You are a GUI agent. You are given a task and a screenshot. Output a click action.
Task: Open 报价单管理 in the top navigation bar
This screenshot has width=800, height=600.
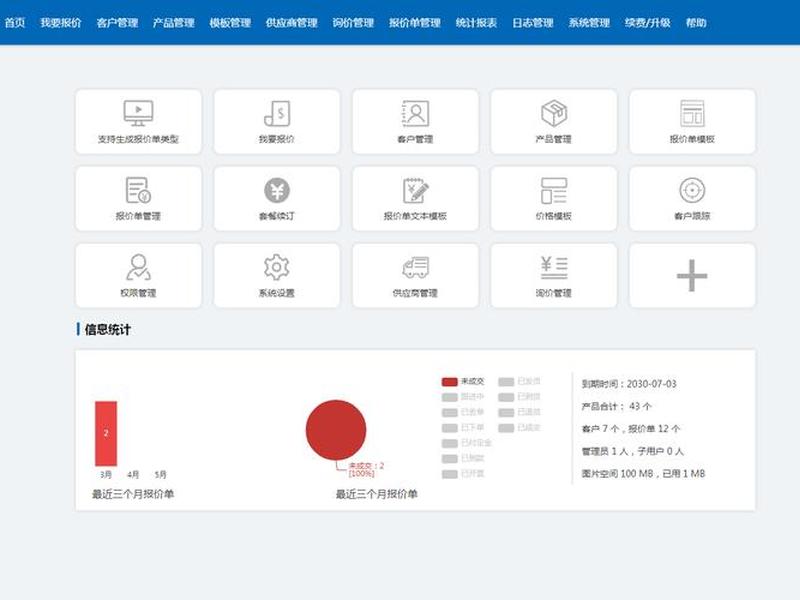[x=415, y=23]
